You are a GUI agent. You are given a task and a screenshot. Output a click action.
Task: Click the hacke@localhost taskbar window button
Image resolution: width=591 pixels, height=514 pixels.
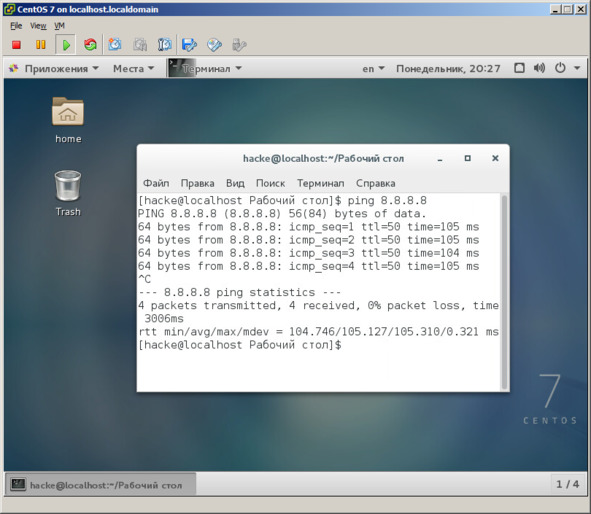[x=101, y=485]
